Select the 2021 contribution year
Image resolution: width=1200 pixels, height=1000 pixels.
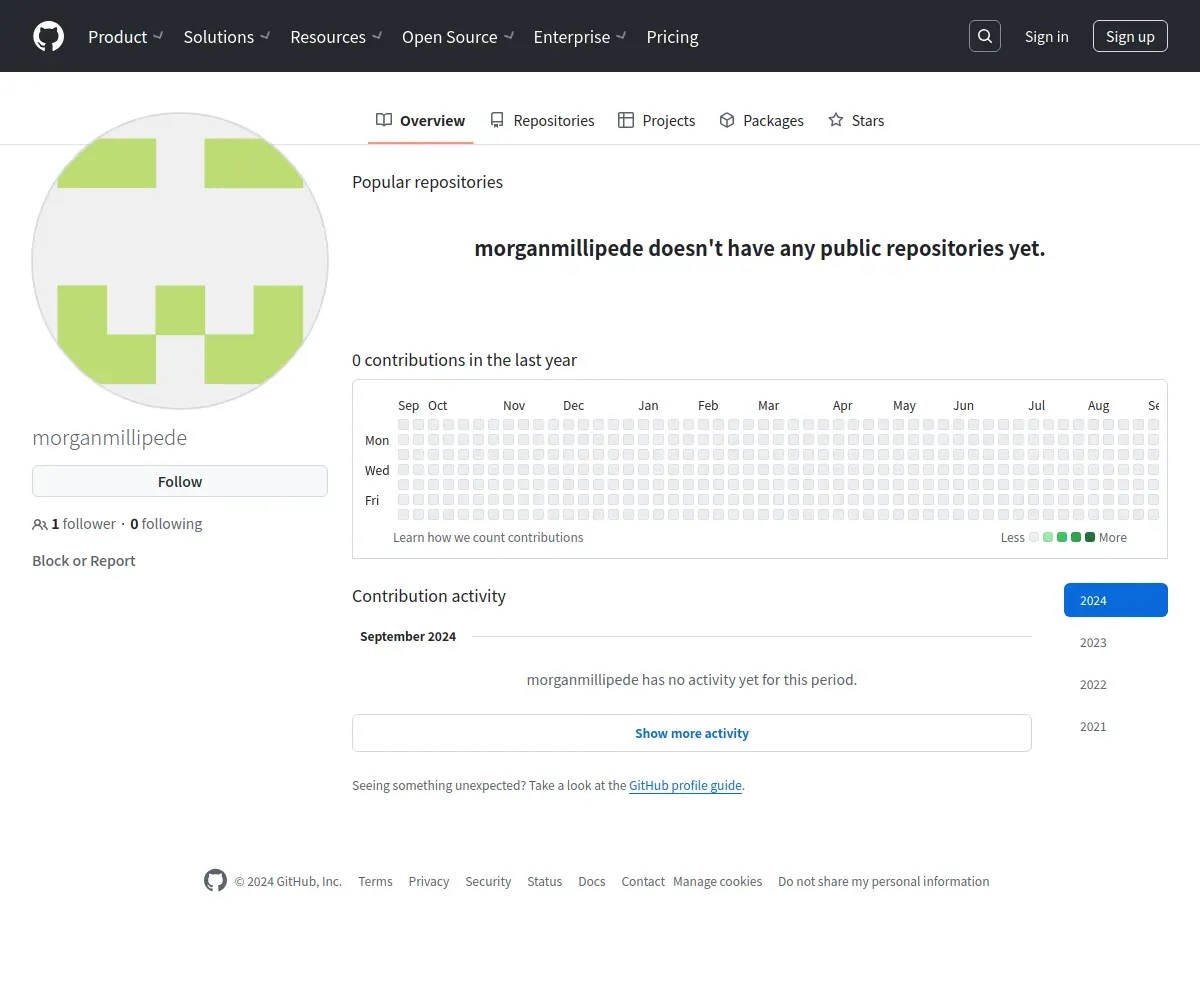click(x=1116, y=726)
